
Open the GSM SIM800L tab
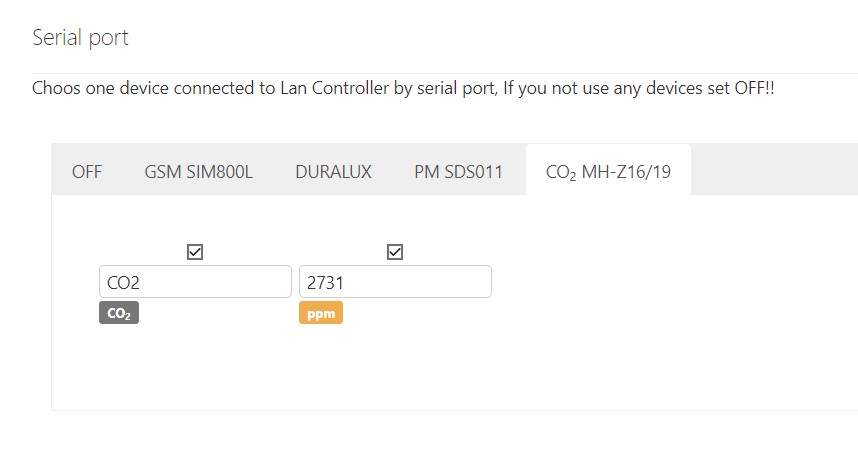(198, 171)
